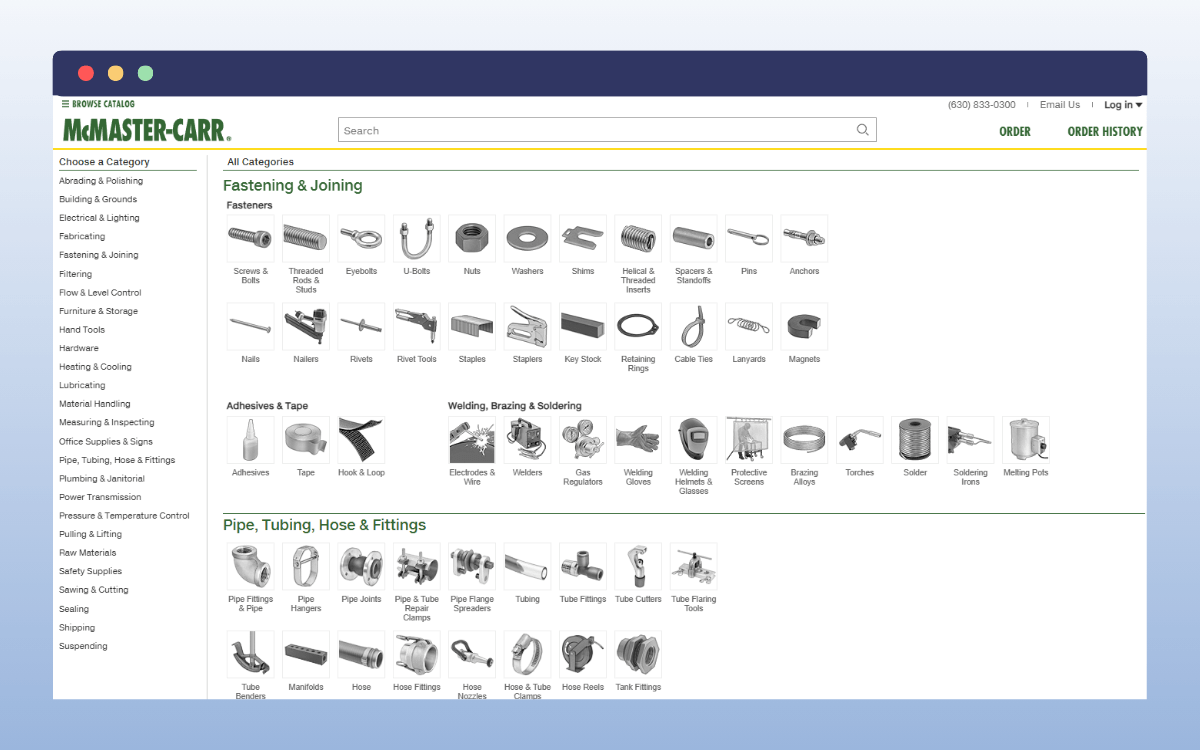Select the U-Bolts category icon
1200x750 pixels.
coord(416,238)
